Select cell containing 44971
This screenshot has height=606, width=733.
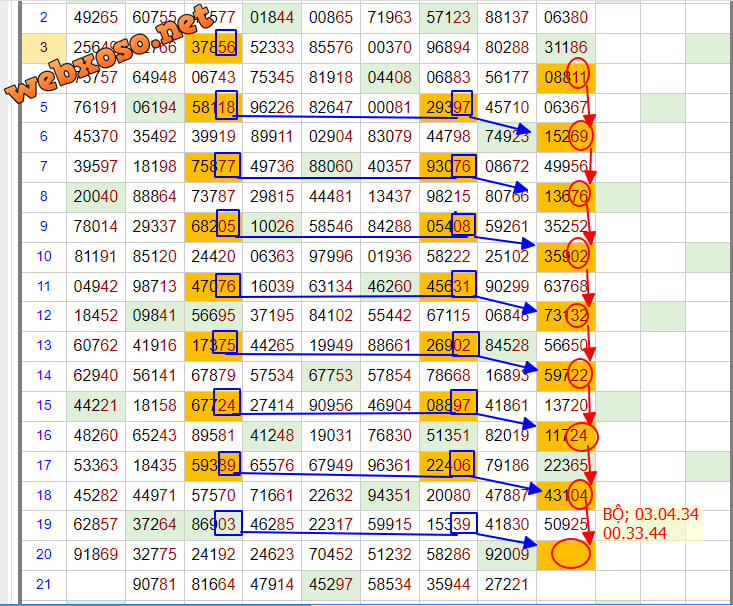(x=155, y=495)
